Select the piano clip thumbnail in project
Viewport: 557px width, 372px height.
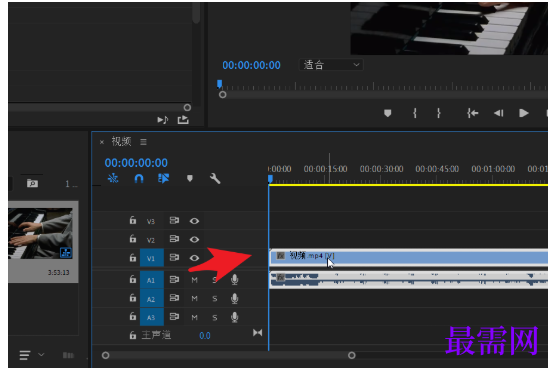tap(40, 233)
